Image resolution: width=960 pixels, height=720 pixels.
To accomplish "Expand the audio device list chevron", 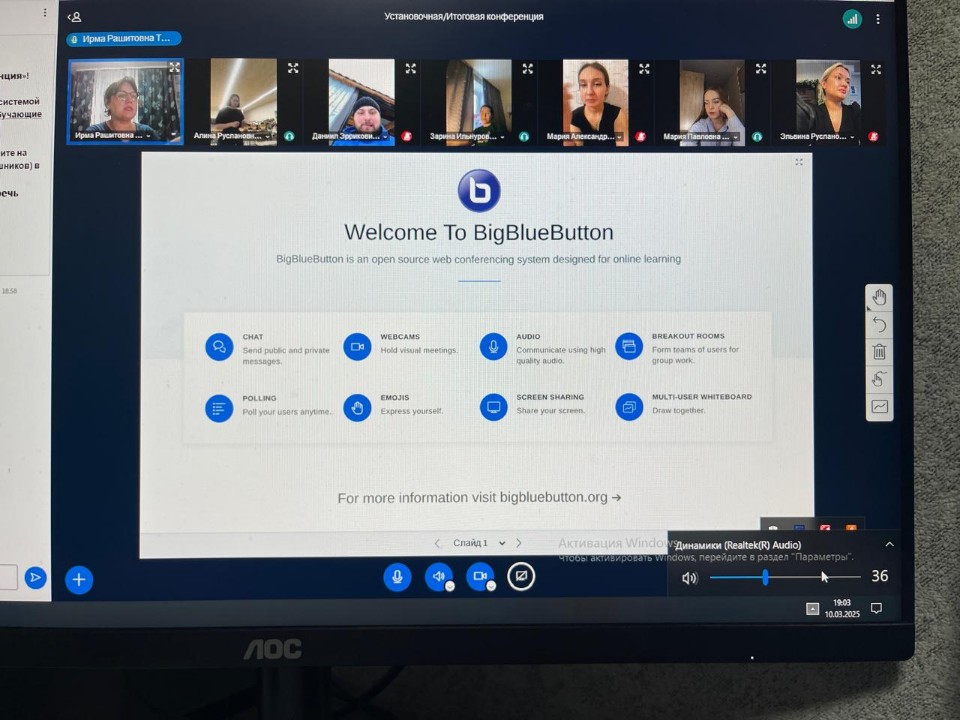I will pos(889,545).
